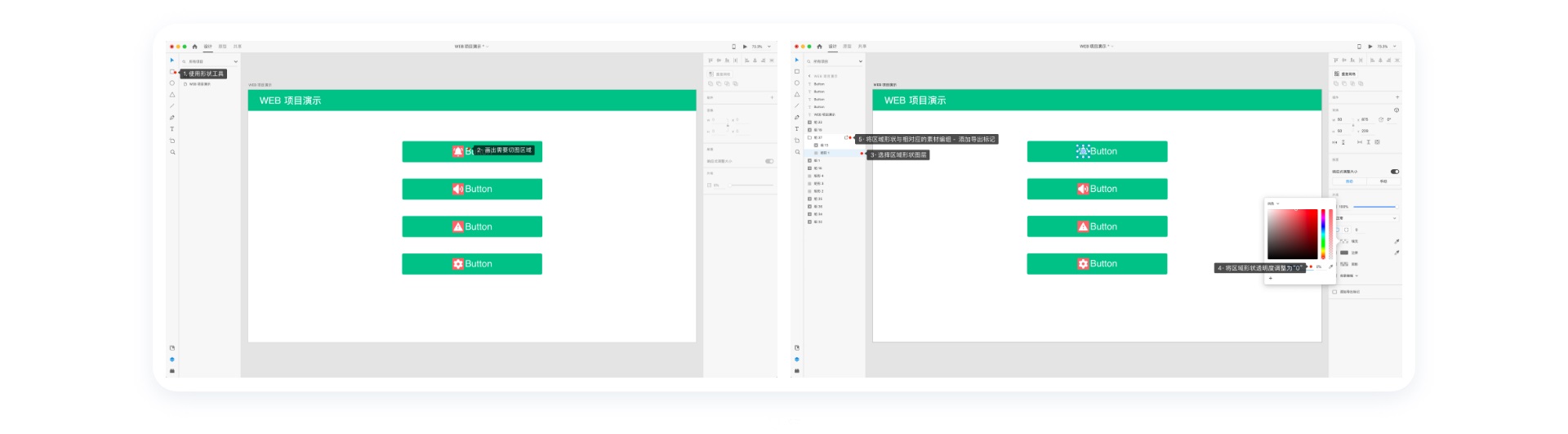Viewport: 1568px width, 434px height.
Task: Toggle the shadow checkbox in right properties panel
Action: [x=1335, y=264]
